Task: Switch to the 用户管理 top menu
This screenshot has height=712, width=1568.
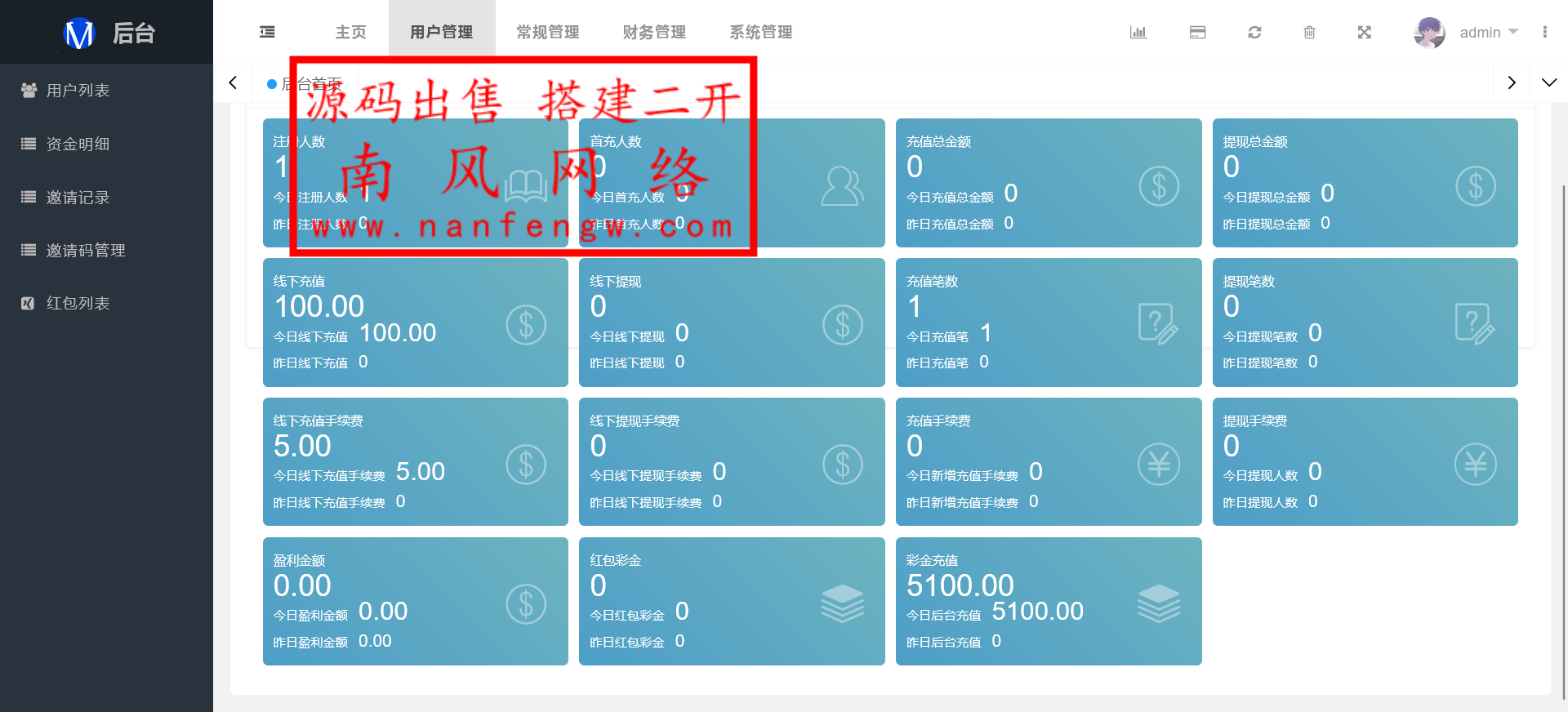Action: tap(441, 32)
